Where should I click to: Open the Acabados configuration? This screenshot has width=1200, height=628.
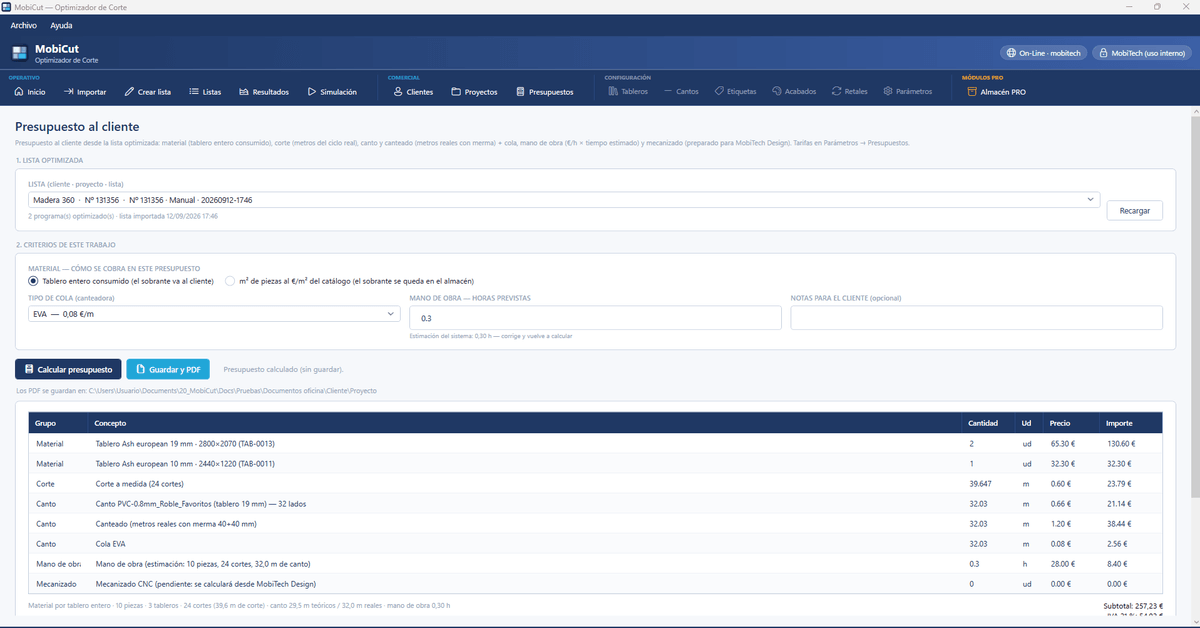(x=794, y=91)
